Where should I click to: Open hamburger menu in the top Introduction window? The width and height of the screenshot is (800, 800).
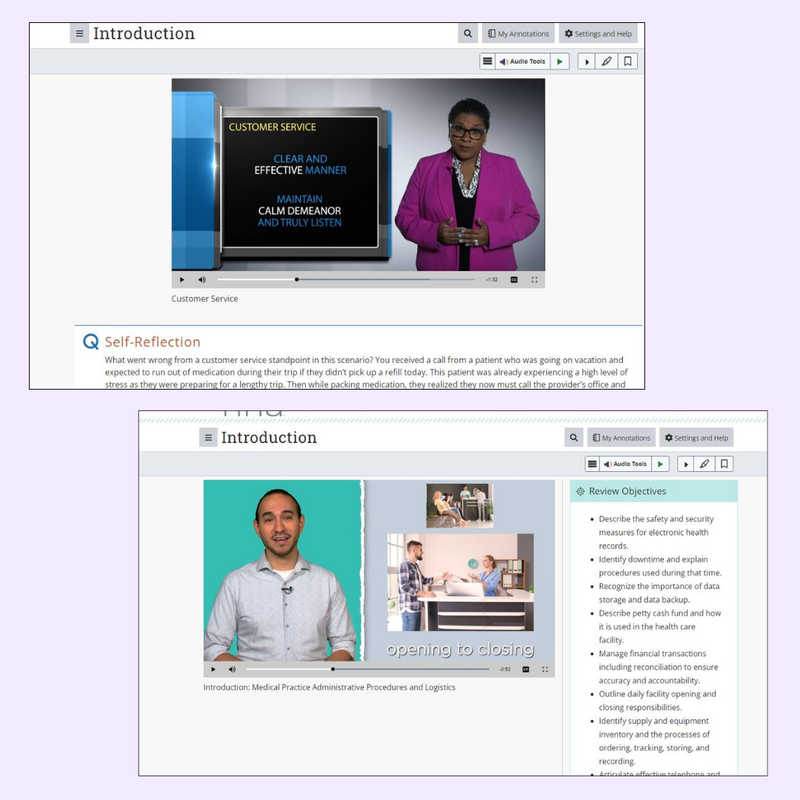coord(80,34)
